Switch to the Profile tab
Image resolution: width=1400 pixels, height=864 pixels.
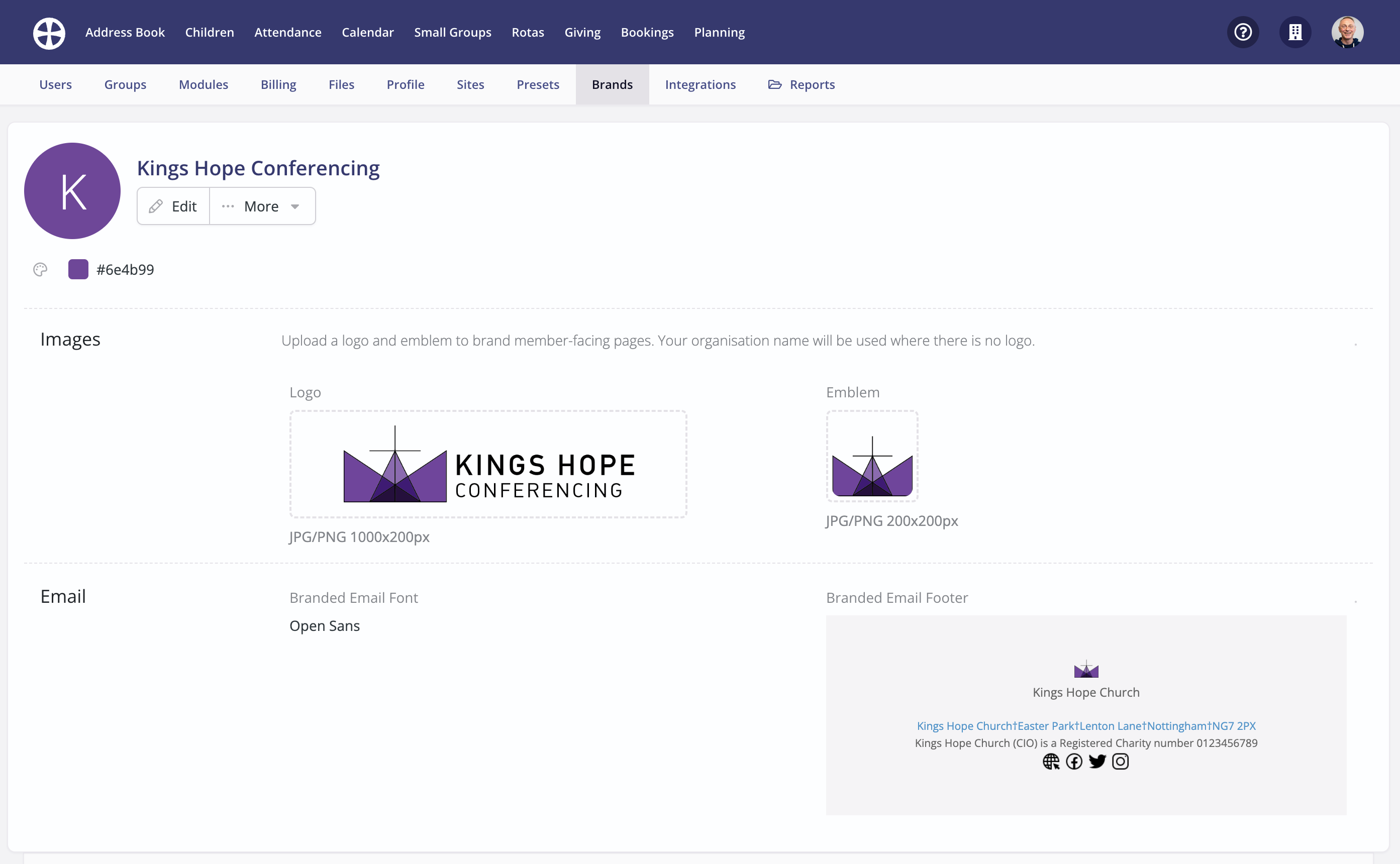coord(406,84)
